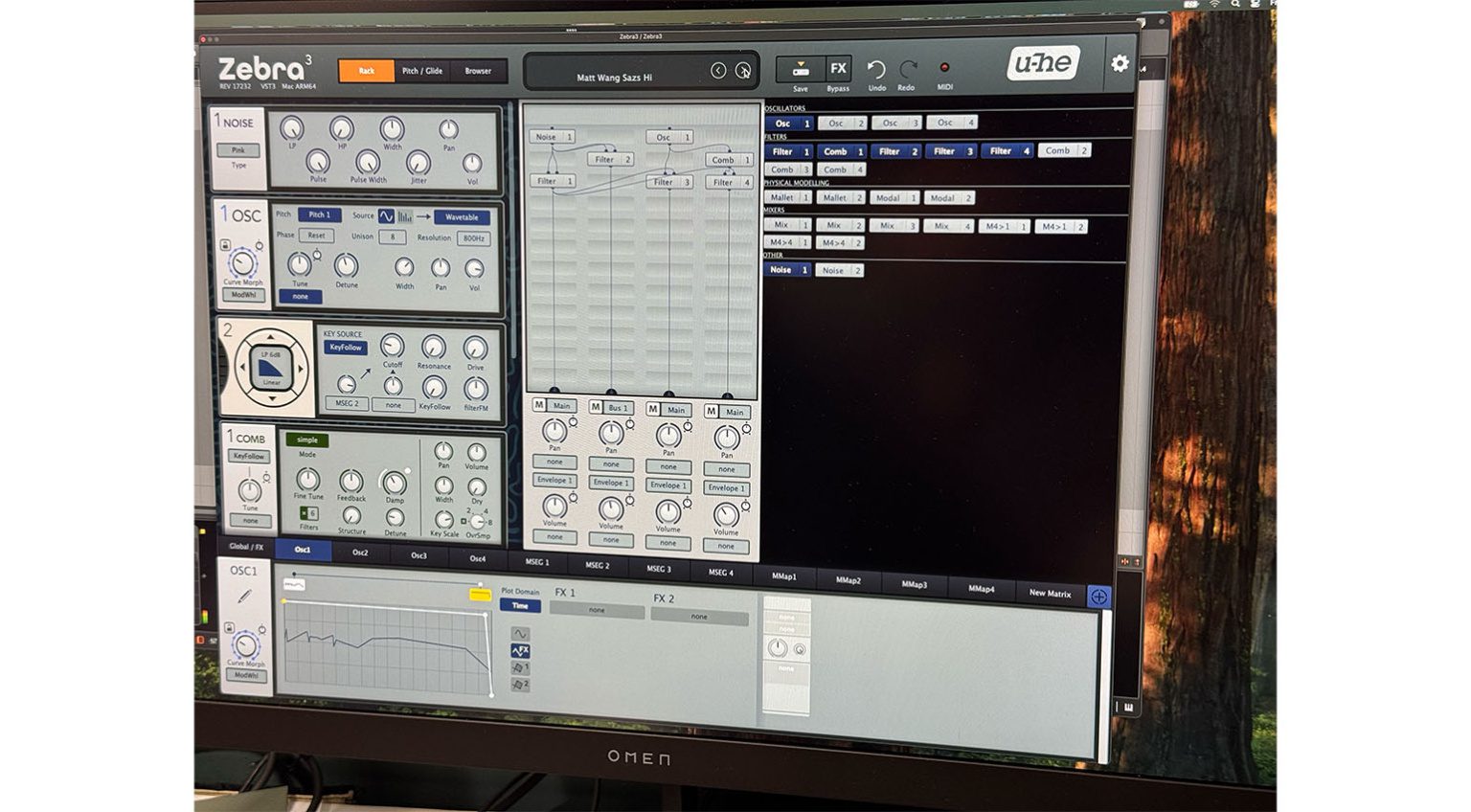This screenshot has width=1471, height=812.
Task: Select the sine waveform source icon in OSC panel
Action: 388,218
